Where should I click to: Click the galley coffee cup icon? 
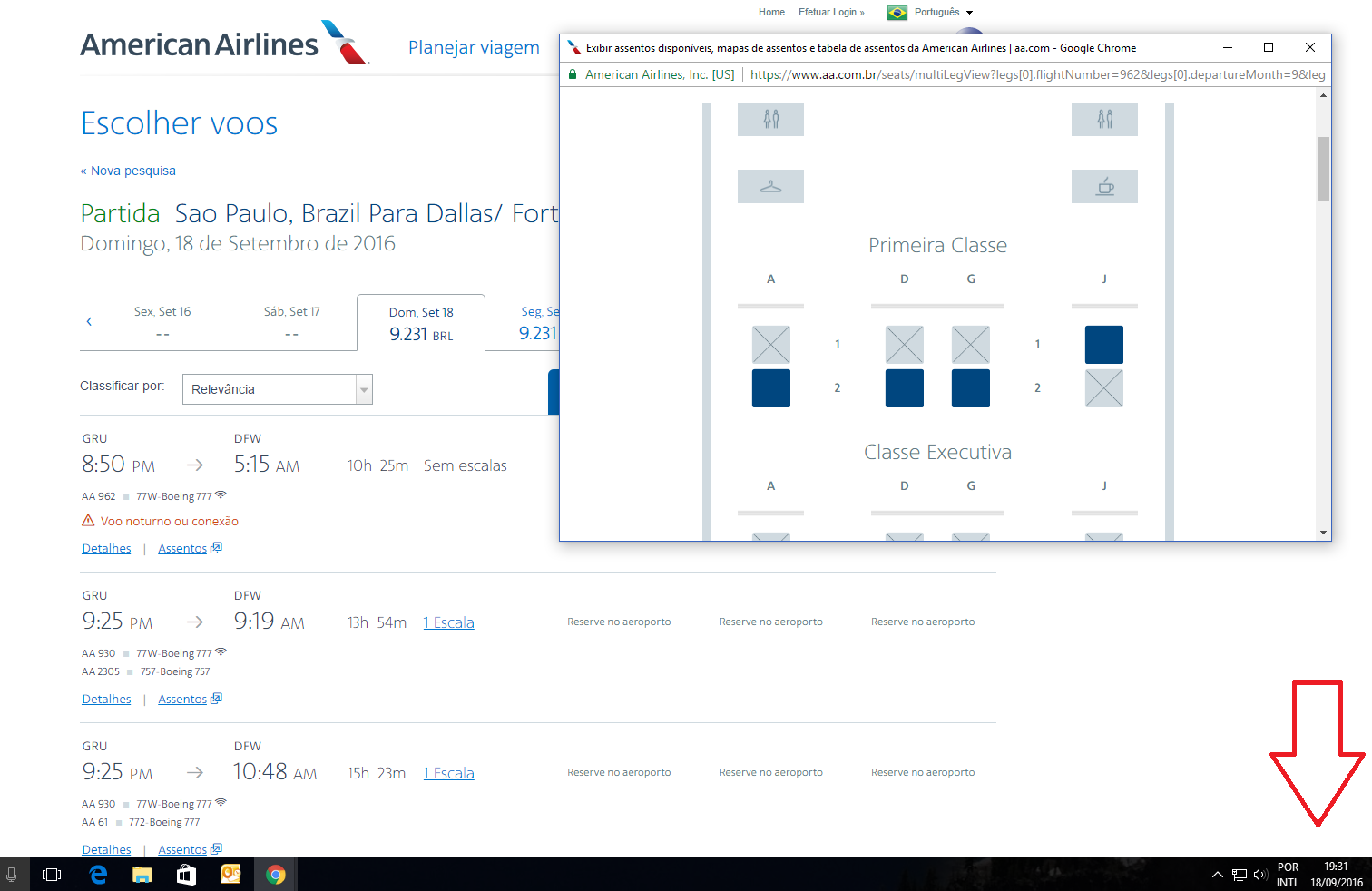coord(1104,187)
